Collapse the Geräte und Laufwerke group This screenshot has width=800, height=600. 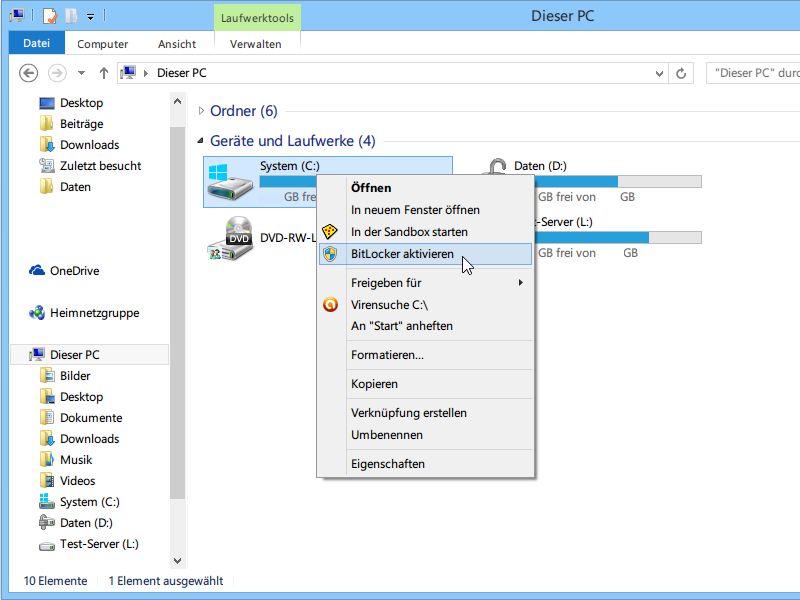click(201, 140)
